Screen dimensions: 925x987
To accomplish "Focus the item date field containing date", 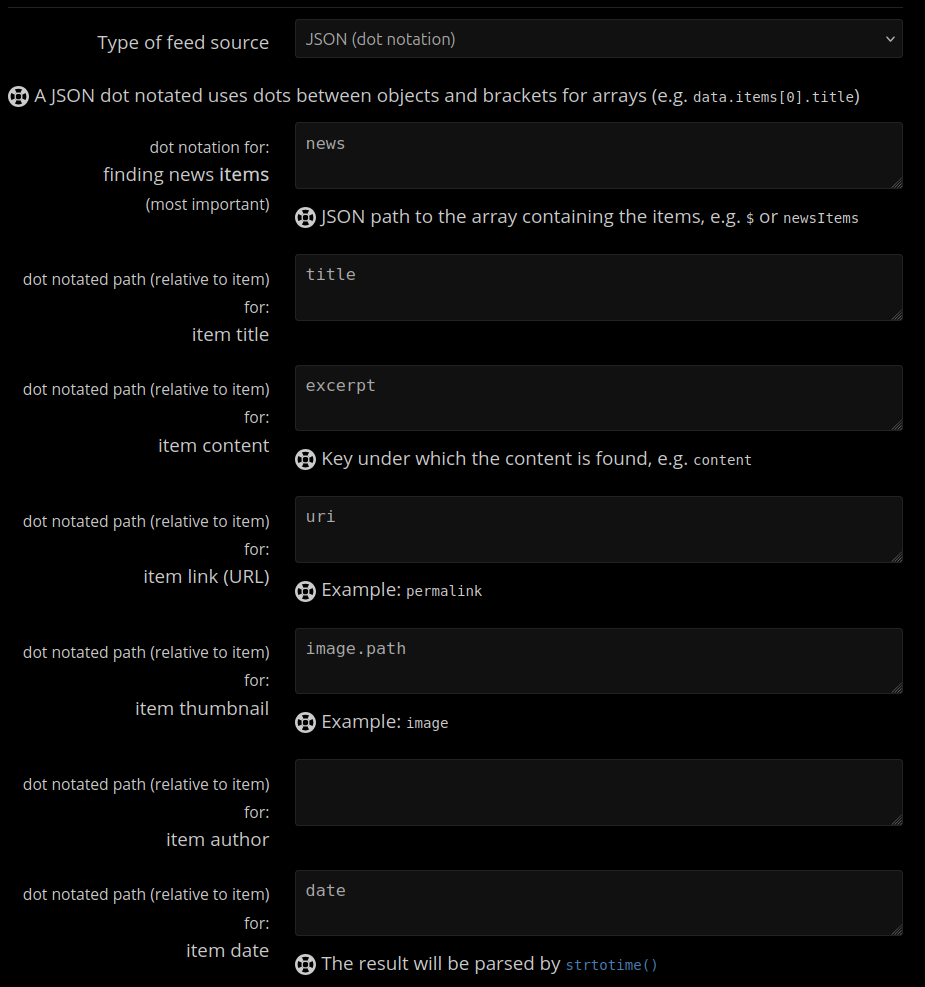I will coord(598,903).
